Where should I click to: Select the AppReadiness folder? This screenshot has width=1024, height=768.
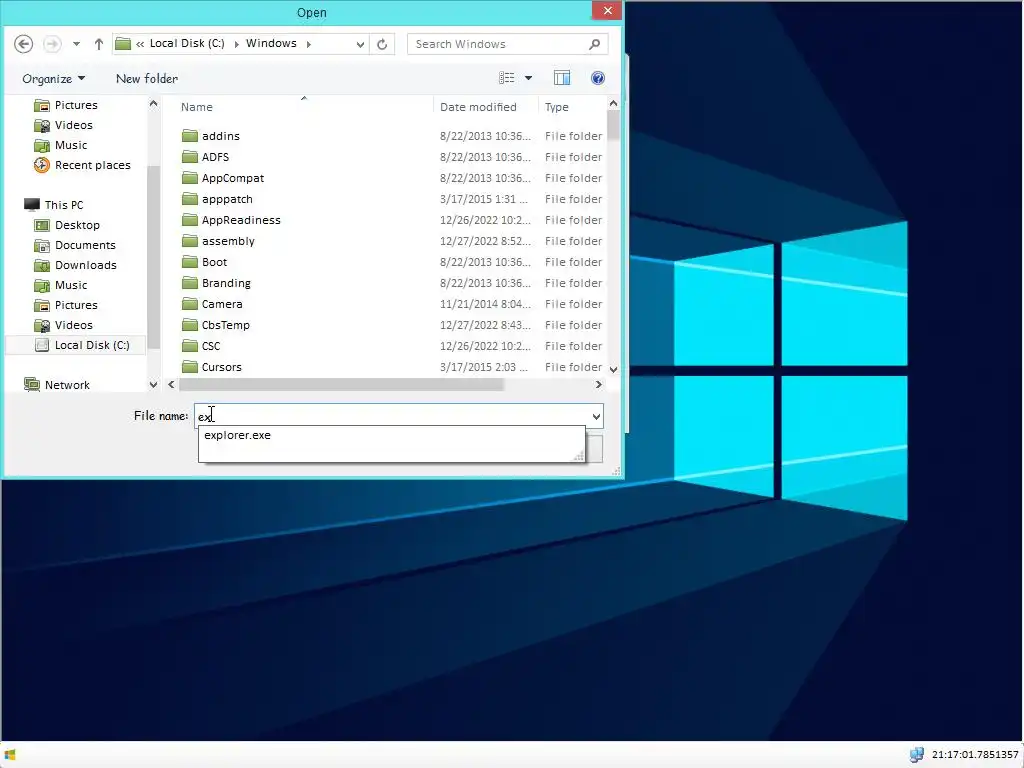241,220
